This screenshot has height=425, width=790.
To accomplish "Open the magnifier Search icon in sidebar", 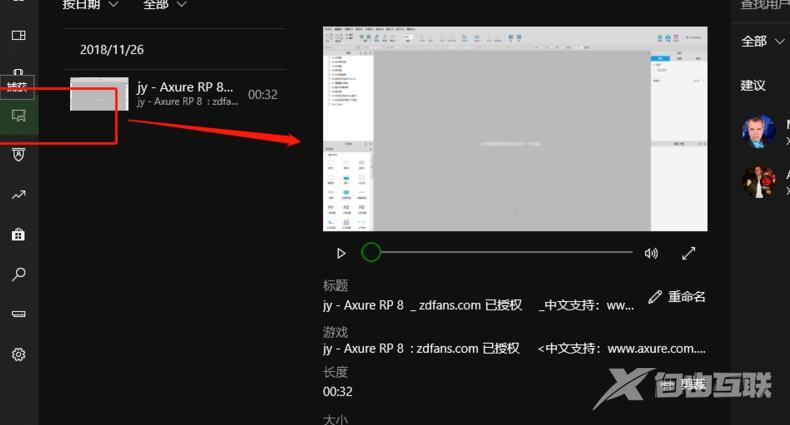I will pos(19,274).
